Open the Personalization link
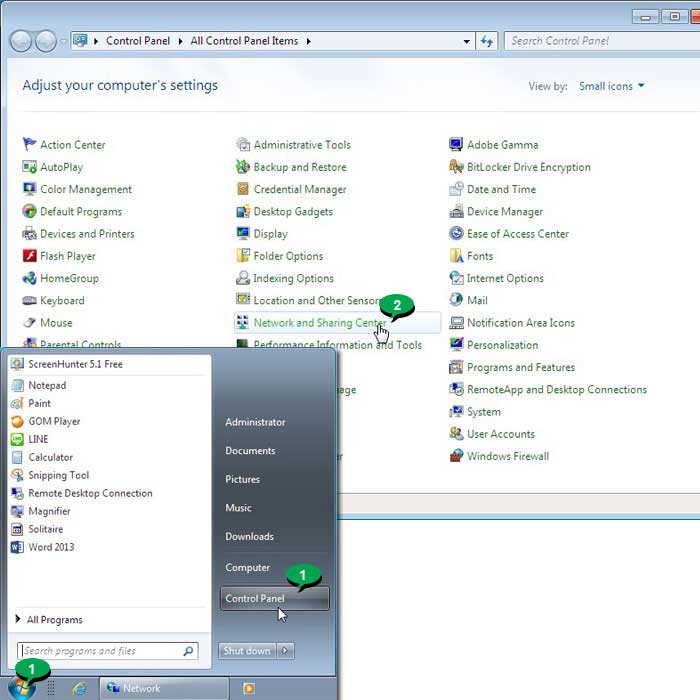 pyautogui.click(x=502, y=345)
